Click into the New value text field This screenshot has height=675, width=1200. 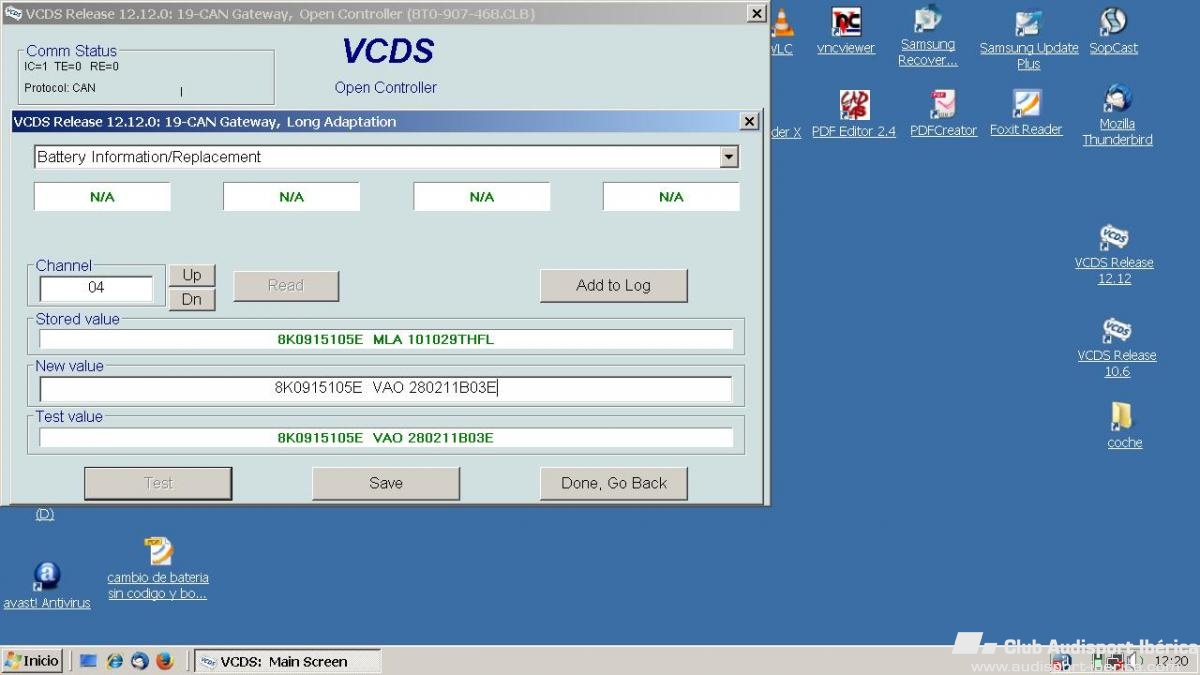385,388
